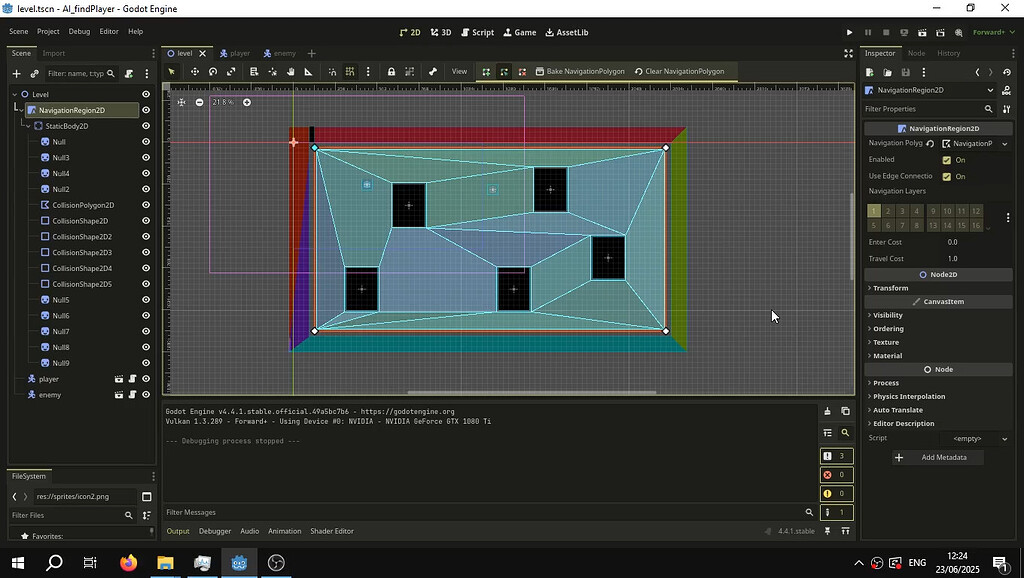The width and height of the screenshot is (1024, 578).
Task: Choose the Pan Mode hand tool
Action: (x=291, y=71)
